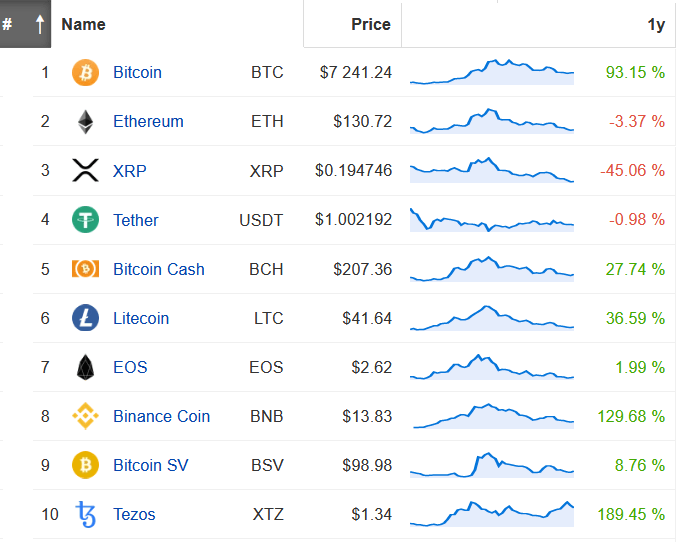
Task: Click the XRP cross-shaped logo
Action: pyautogui.click(x=85, y=170)
